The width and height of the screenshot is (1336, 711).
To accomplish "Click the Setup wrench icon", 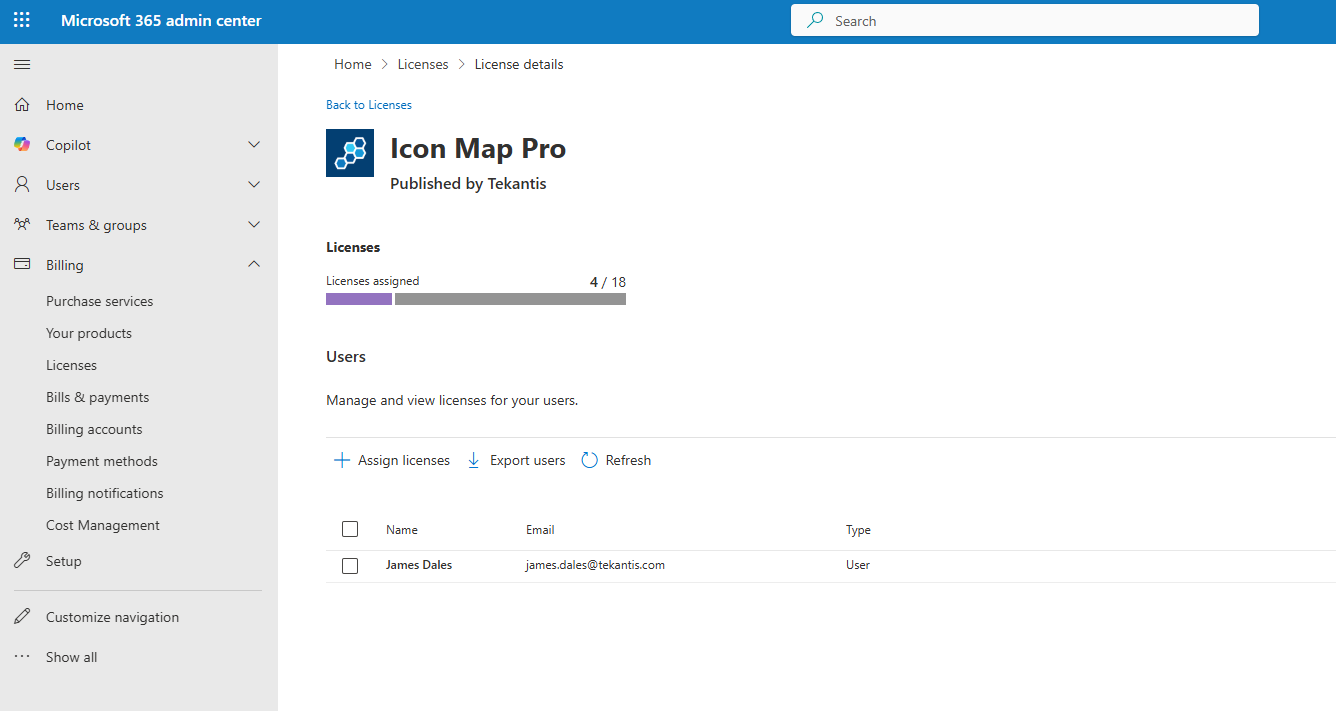I will pos(22,561).
